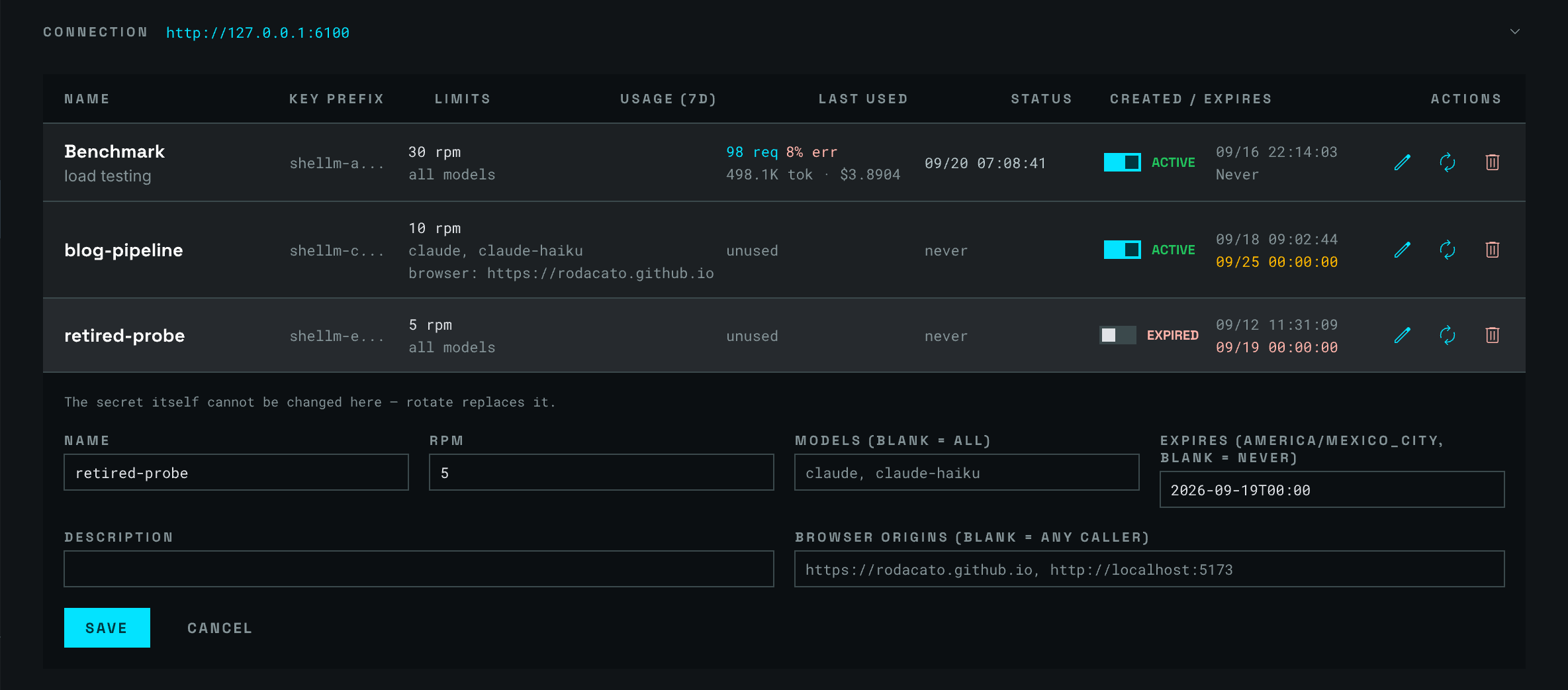This screenshot has height=690, width=1568.
Task: Delete the retired-probe key
Action: (1492, 335)
